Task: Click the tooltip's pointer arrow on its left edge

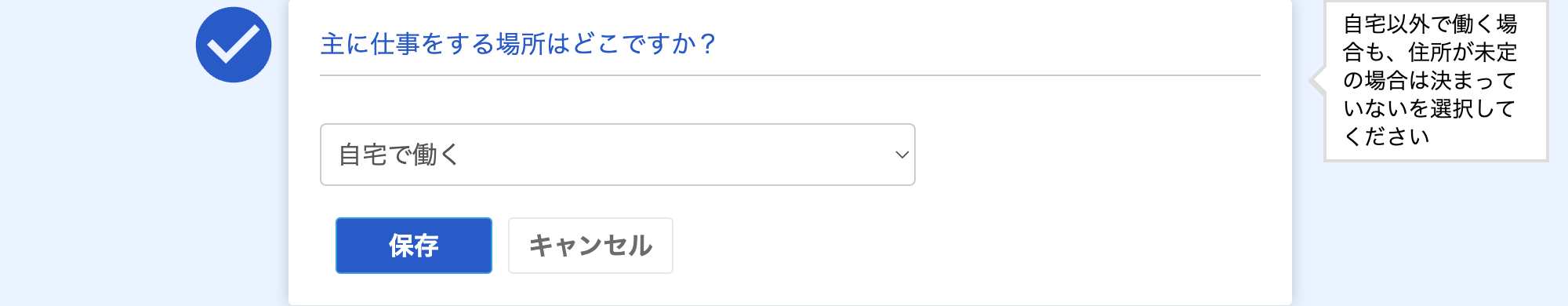Action: point(1317,80)
